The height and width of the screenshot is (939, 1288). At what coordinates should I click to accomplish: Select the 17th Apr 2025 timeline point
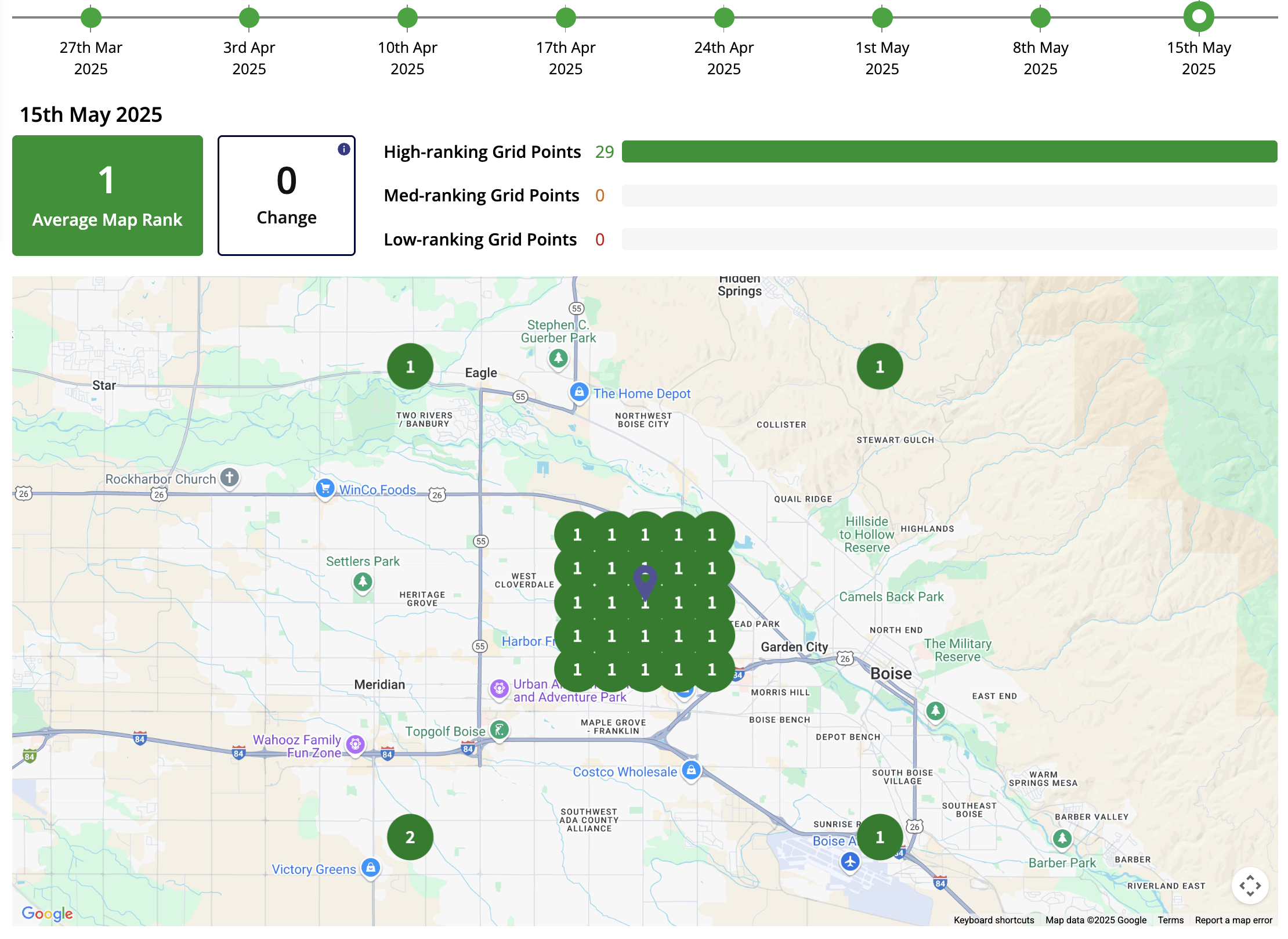click(x=566, y=17)
